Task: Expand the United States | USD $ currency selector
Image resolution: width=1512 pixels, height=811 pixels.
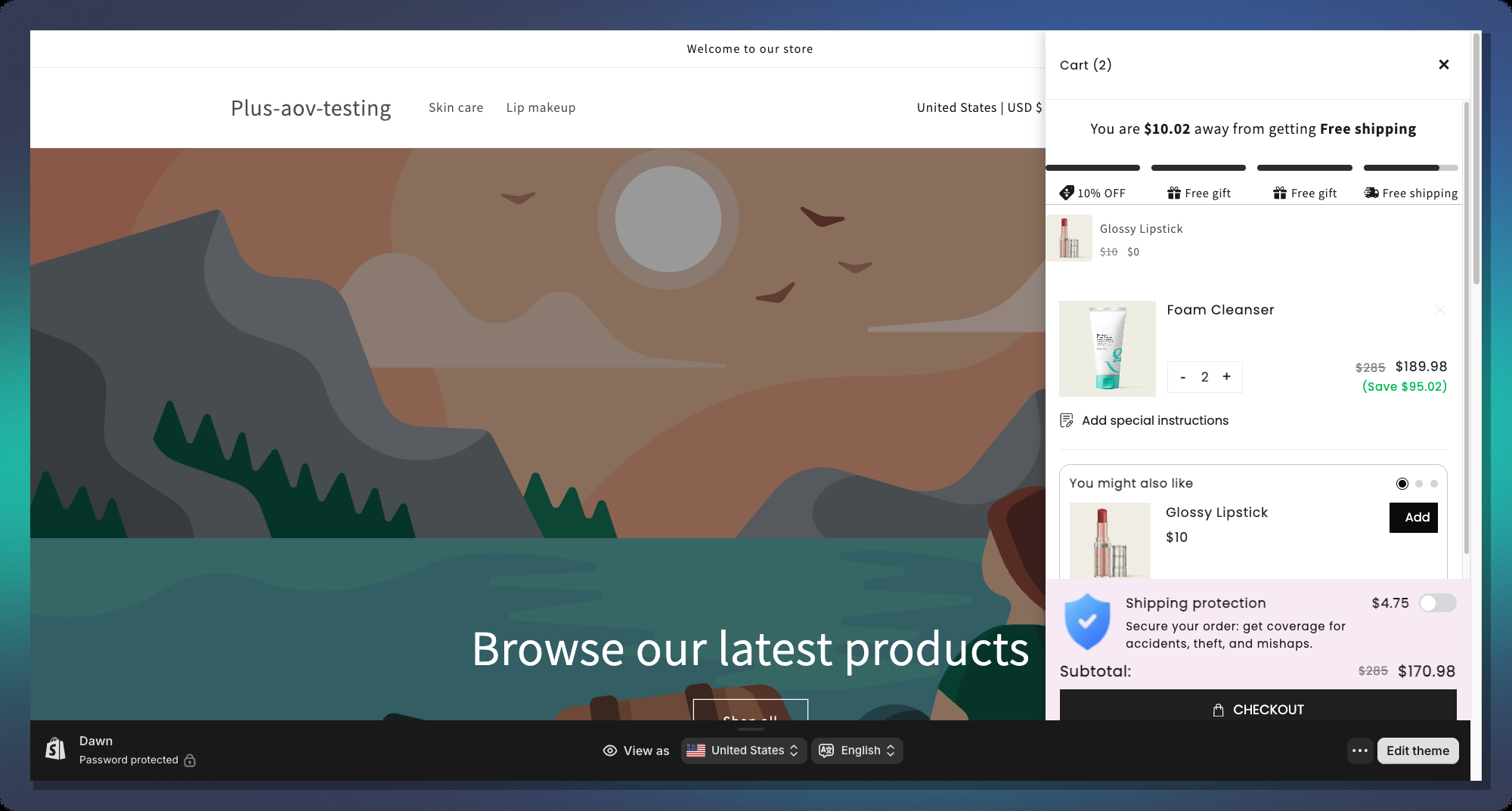Action: (978, 107)
